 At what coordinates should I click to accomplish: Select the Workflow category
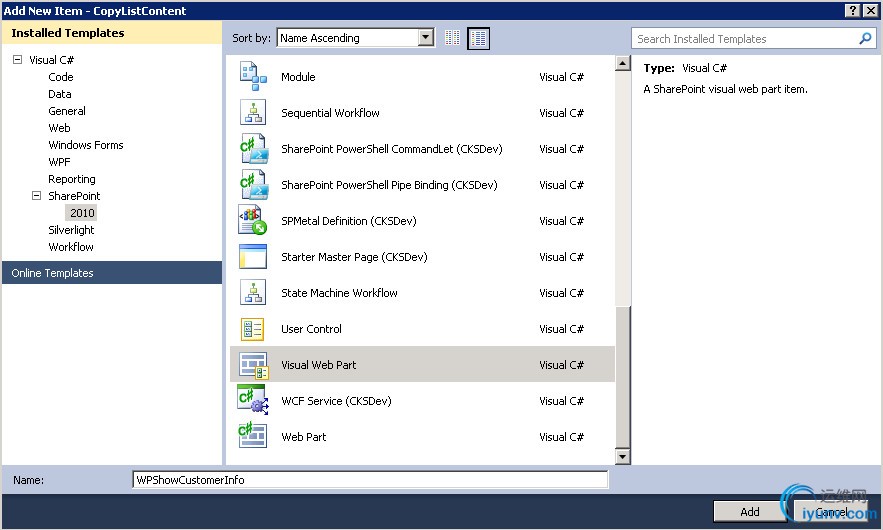coord(71,247)
